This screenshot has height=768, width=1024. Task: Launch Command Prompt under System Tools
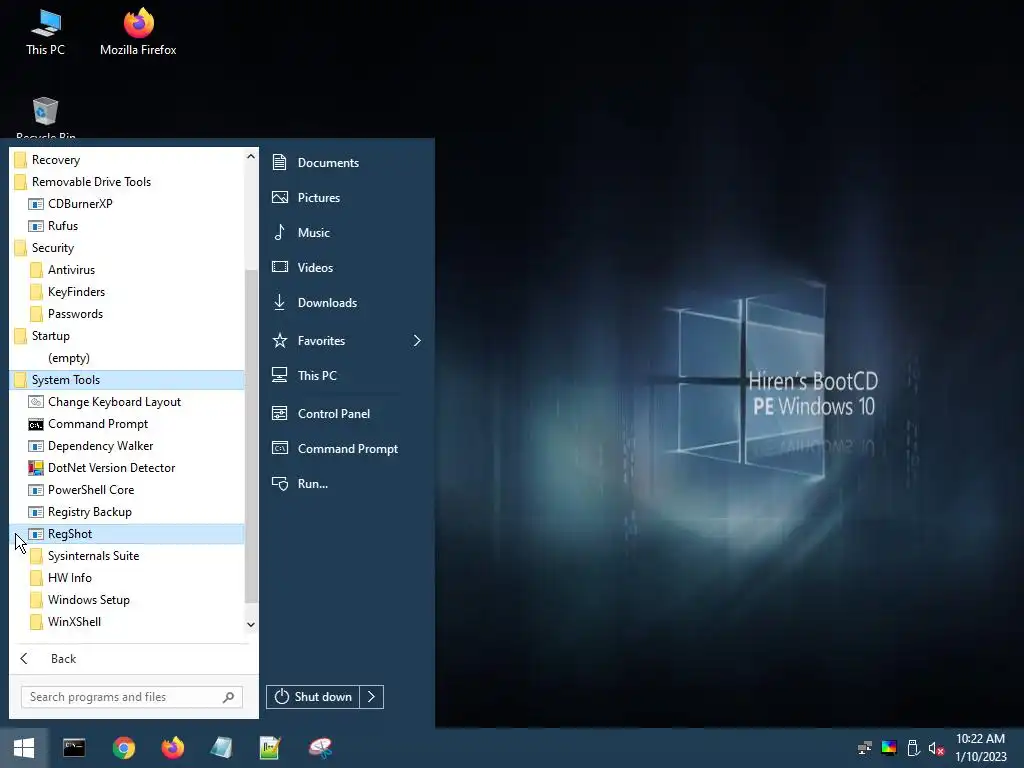[x=127, y=424]
